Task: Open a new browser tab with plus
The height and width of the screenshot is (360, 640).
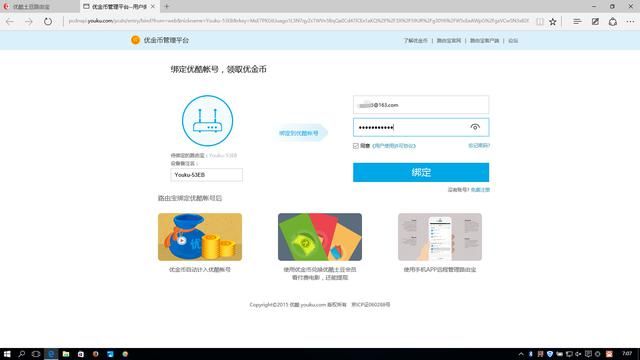Action: (167, 7)
